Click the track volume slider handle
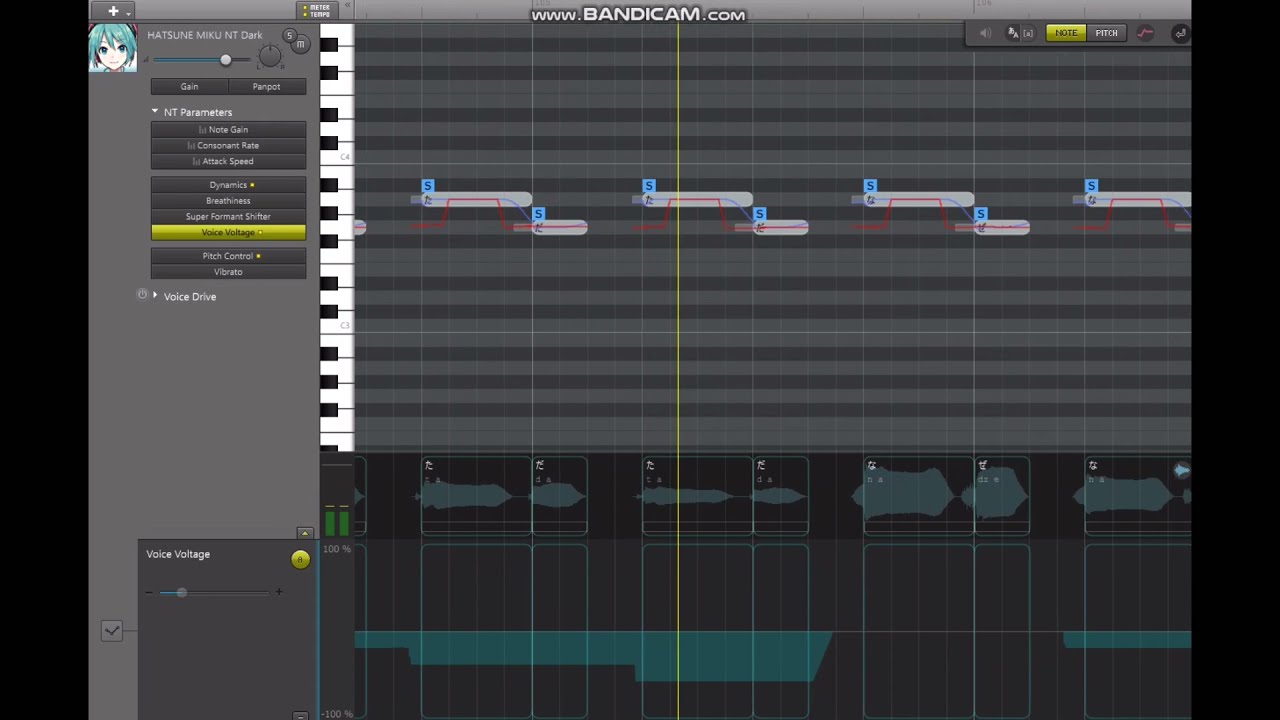The height and width of the screenshot is (720, 1280). (x=225, y=60)
